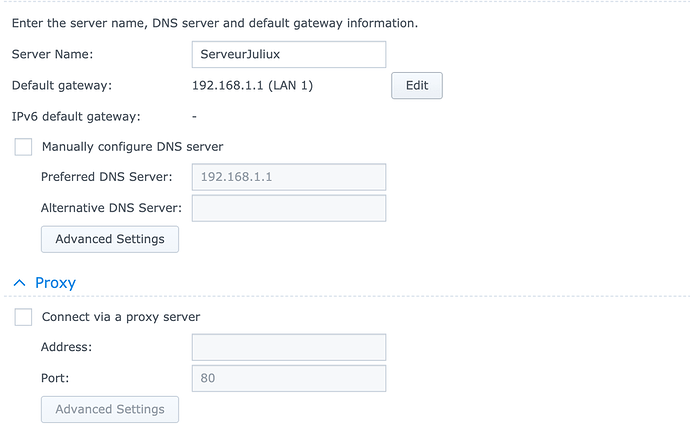
Task: Select the Alternative DNS Server input box
Action: (288, 208)
